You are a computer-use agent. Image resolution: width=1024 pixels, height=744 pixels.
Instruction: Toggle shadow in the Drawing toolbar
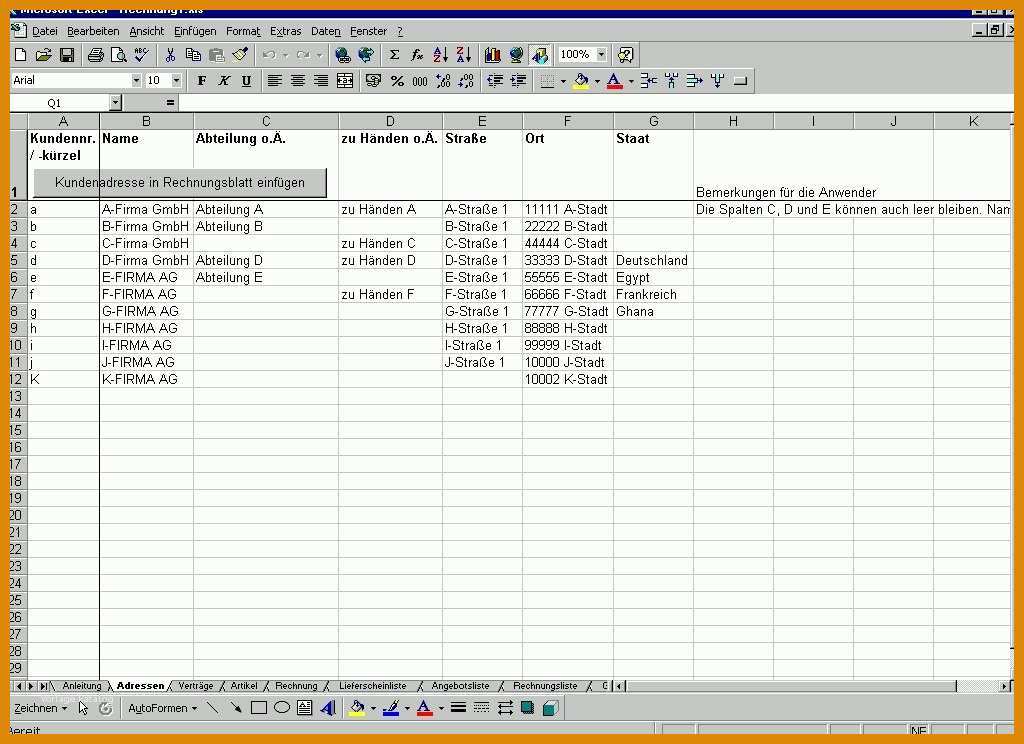[x=528, y=707]
